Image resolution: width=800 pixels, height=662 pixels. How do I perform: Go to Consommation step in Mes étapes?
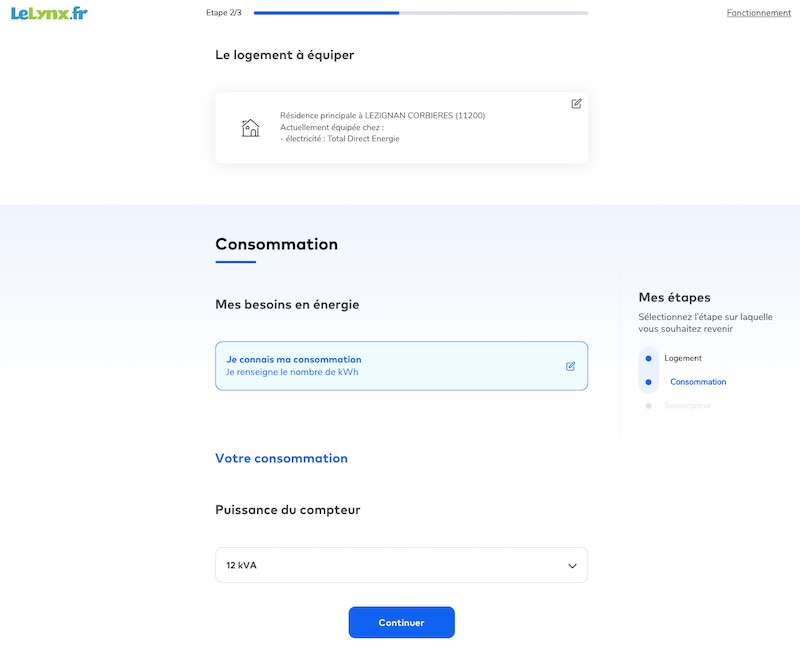click(698, 381)
